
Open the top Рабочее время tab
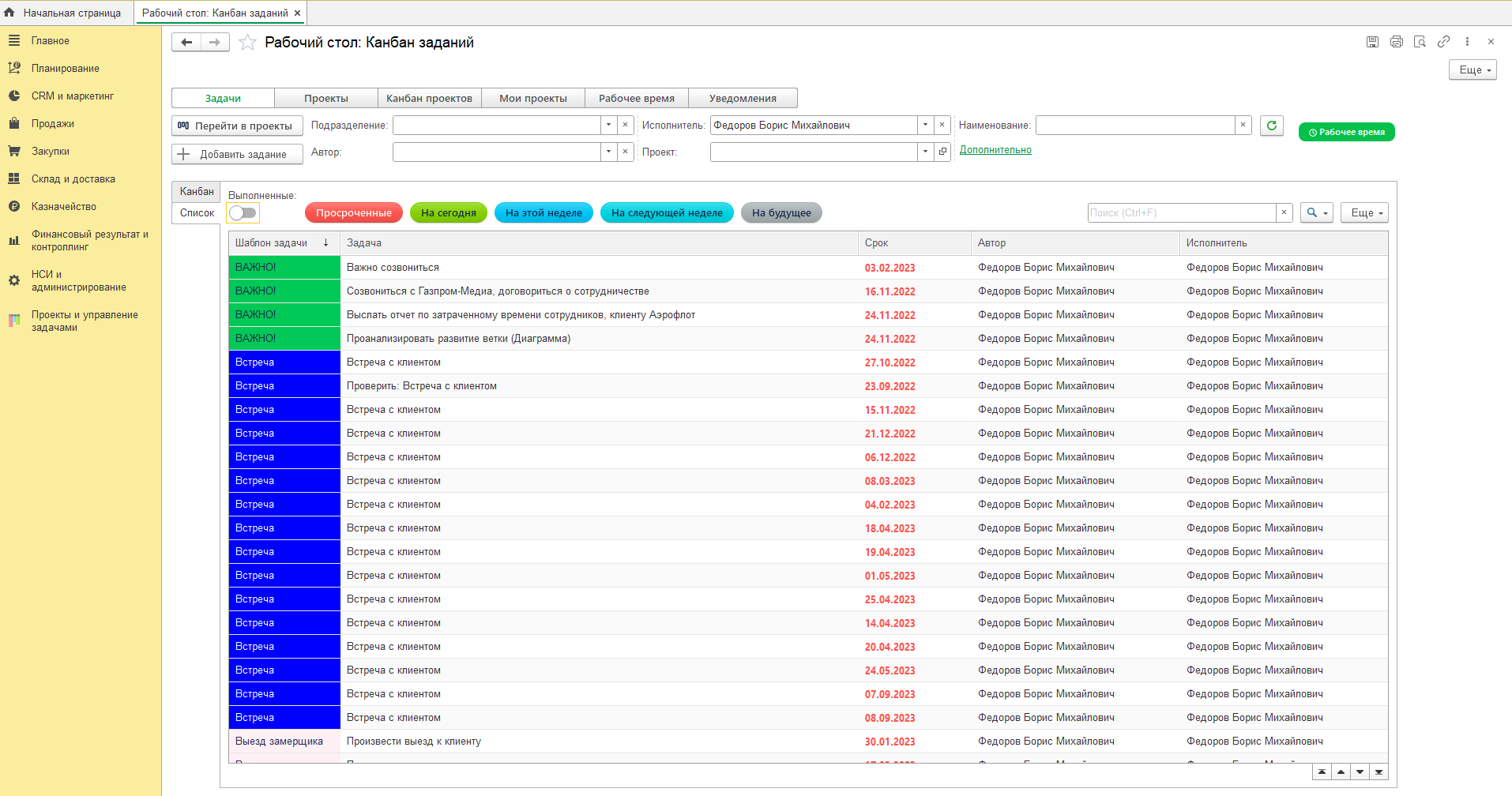coord(637,98)
